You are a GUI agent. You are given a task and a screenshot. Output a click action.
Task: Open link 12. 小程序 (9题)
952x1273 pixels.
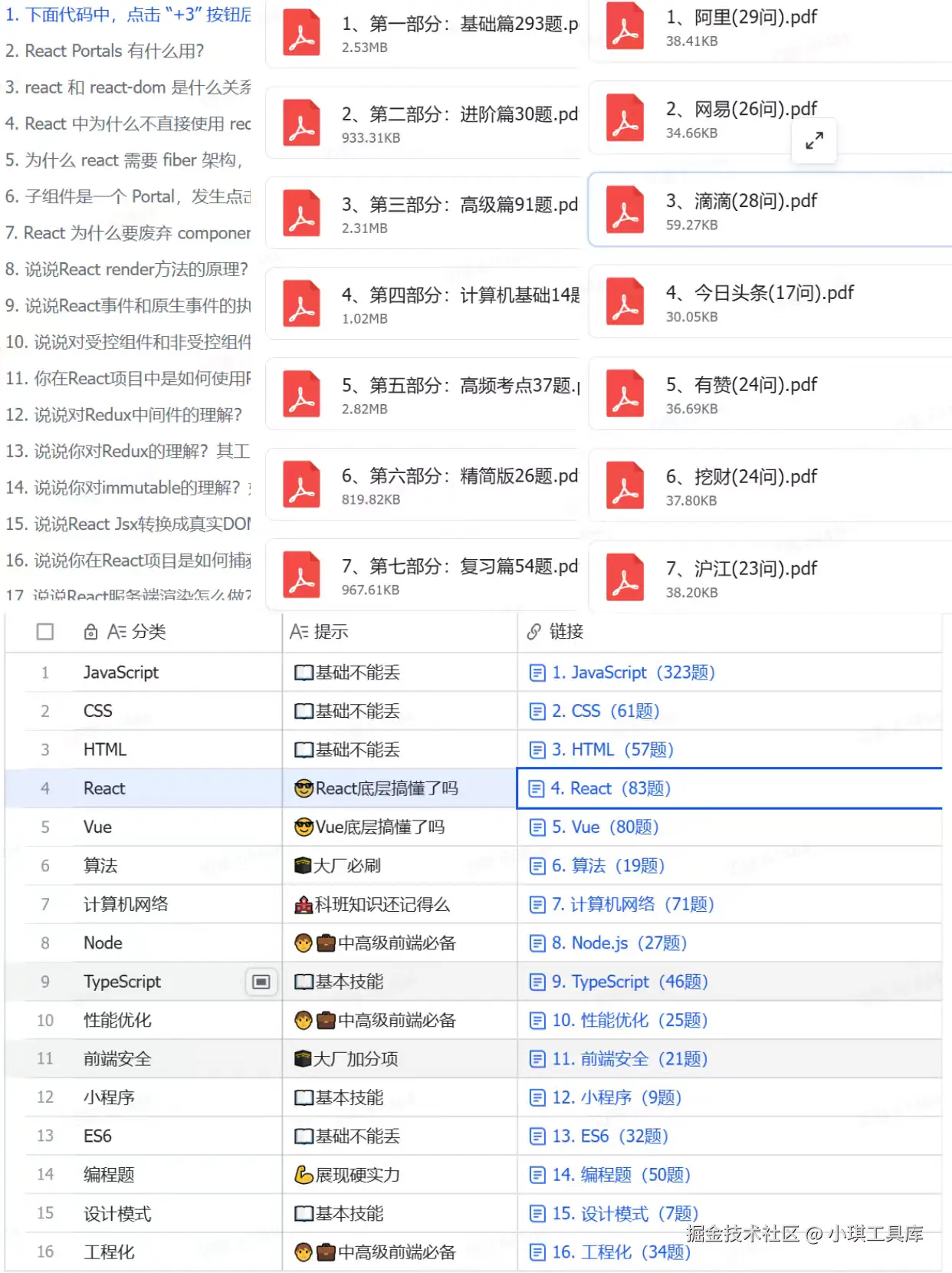tap(617, 1098)
